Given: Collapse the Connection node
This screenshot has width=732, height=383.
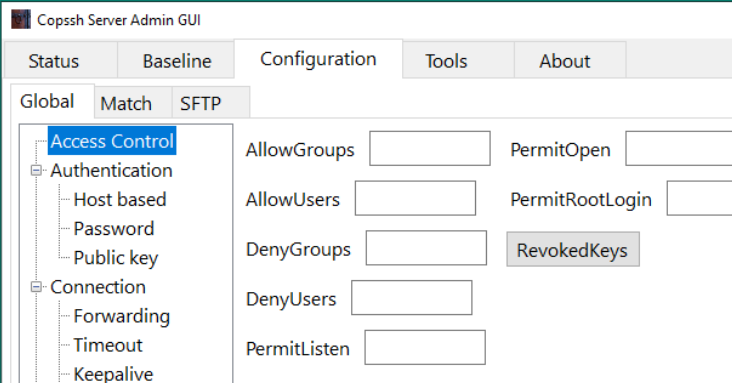Looking at the screenshot, I should click(36, 287).
